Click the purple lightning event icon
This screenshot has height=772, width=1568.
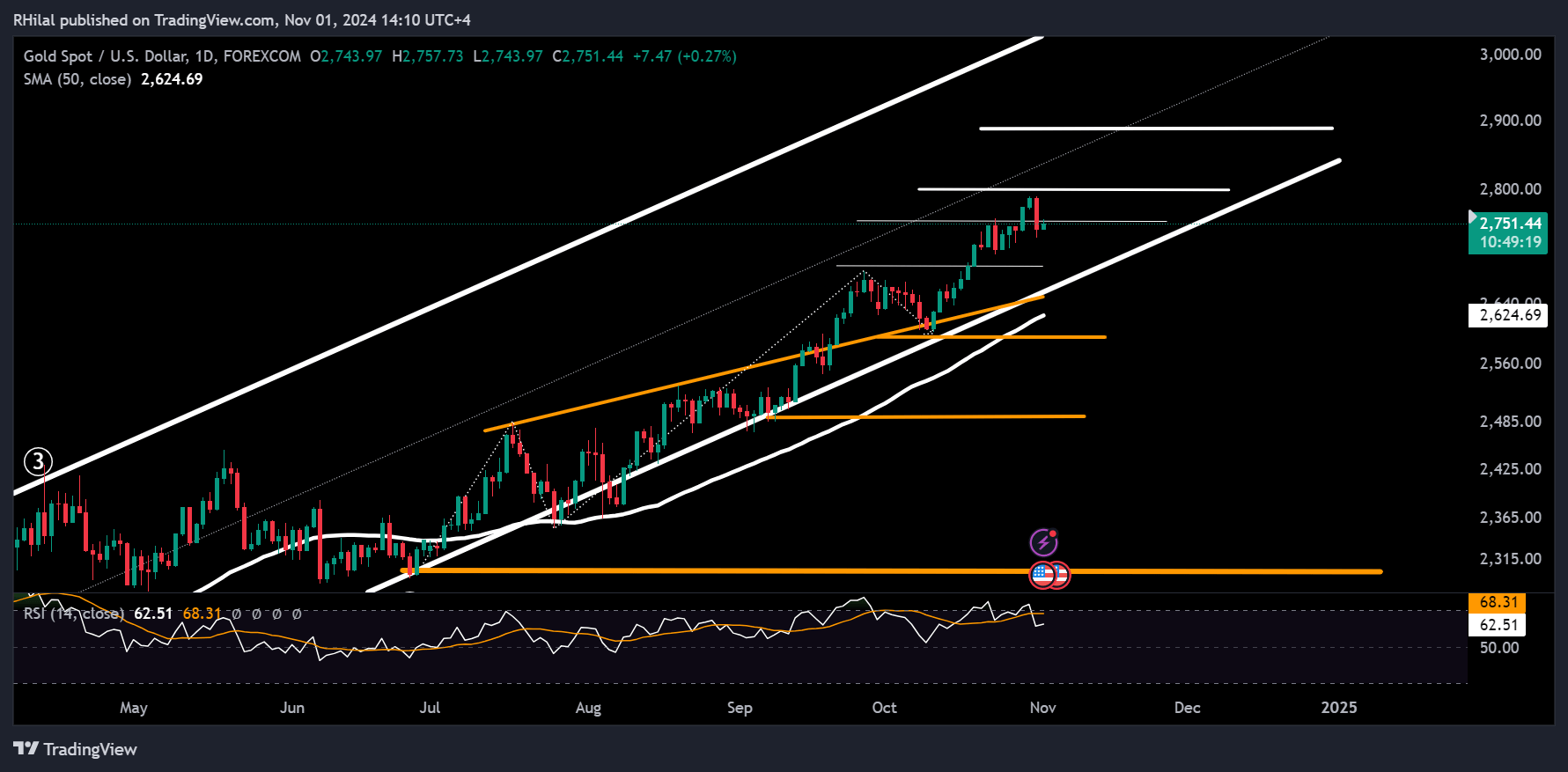[1043, 542]
